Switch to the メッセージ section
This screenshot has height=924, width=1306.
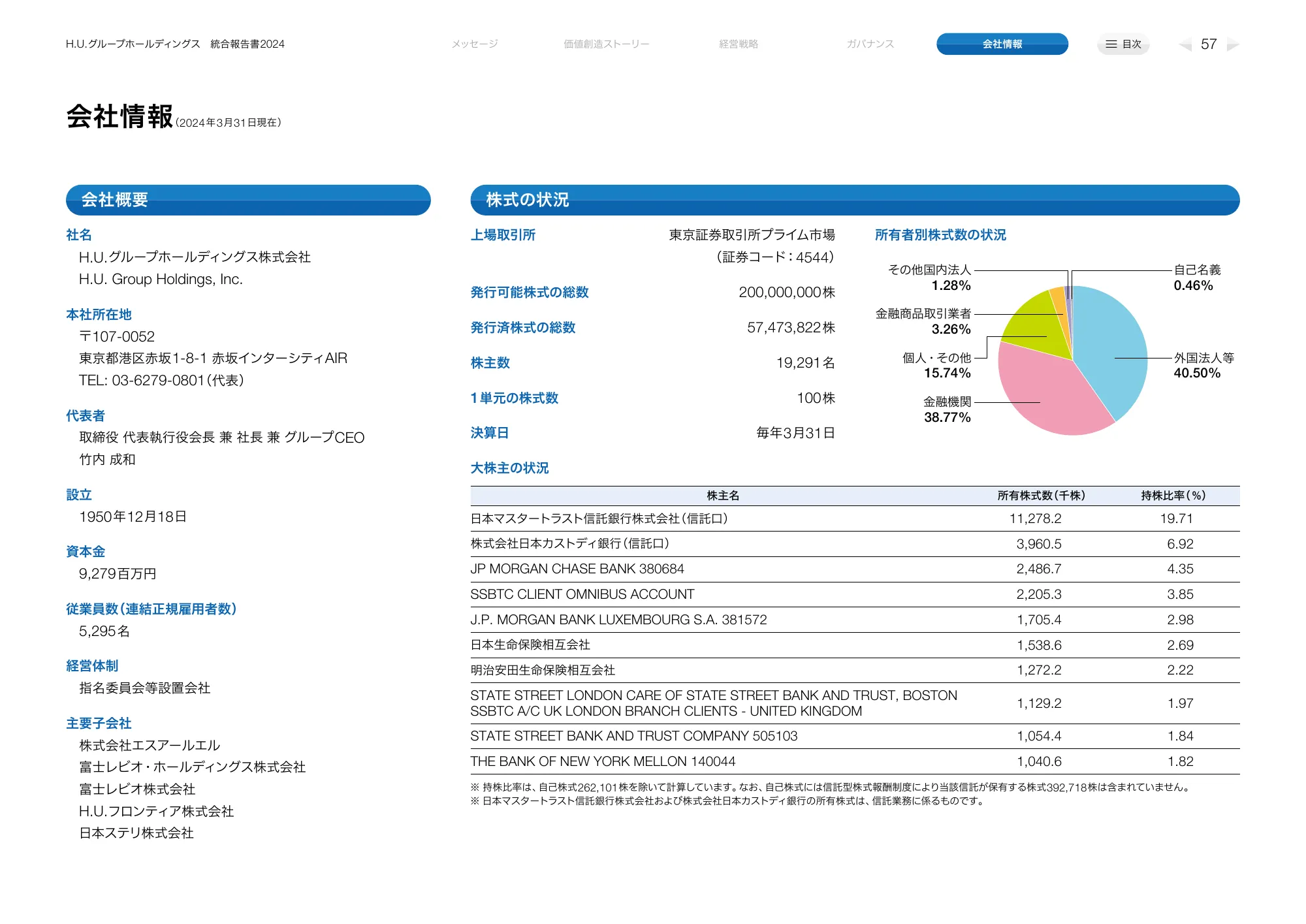pyautogui.click(x=475, y=44)
